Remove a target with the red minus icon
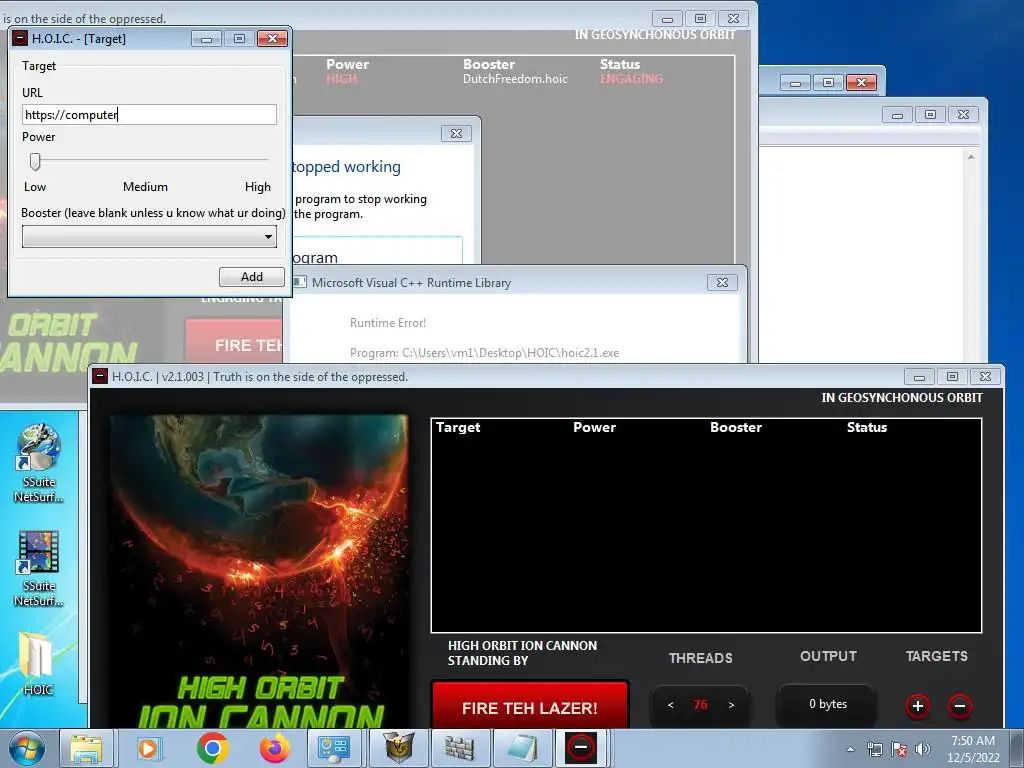This screenshot has width=1024, height=768. (959, 706)
